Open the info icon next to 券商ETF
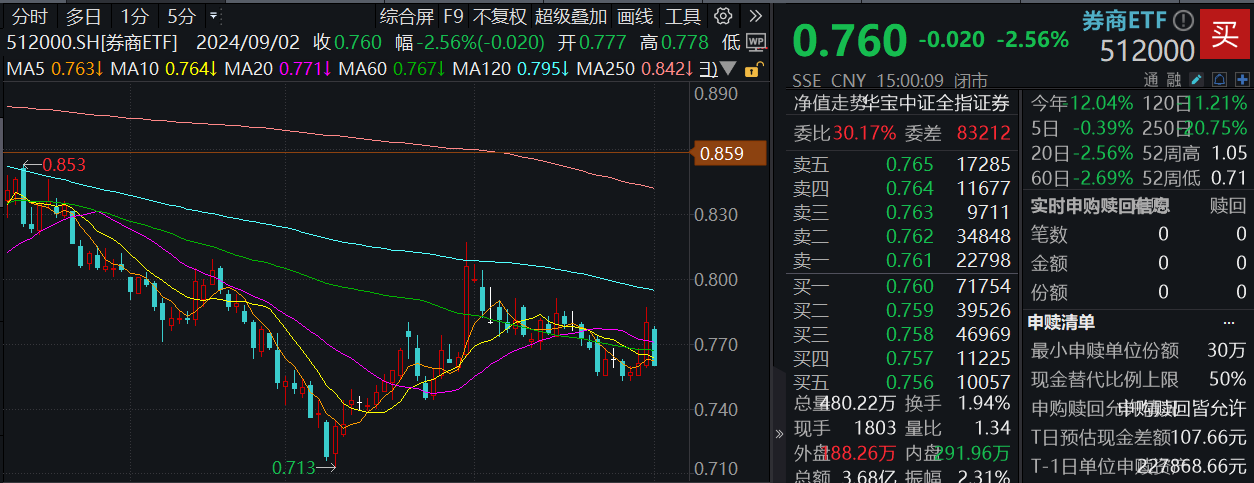This screenshot has height=483, width=1254. [1184, 20]
